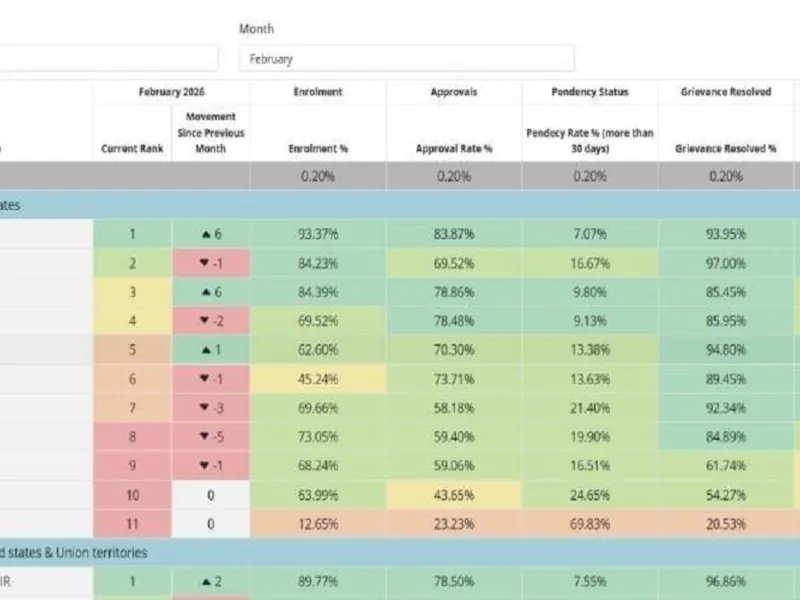The image size is (800, 600).
Task: Collapse the upper blue states group band
Action: coord(400,205)
